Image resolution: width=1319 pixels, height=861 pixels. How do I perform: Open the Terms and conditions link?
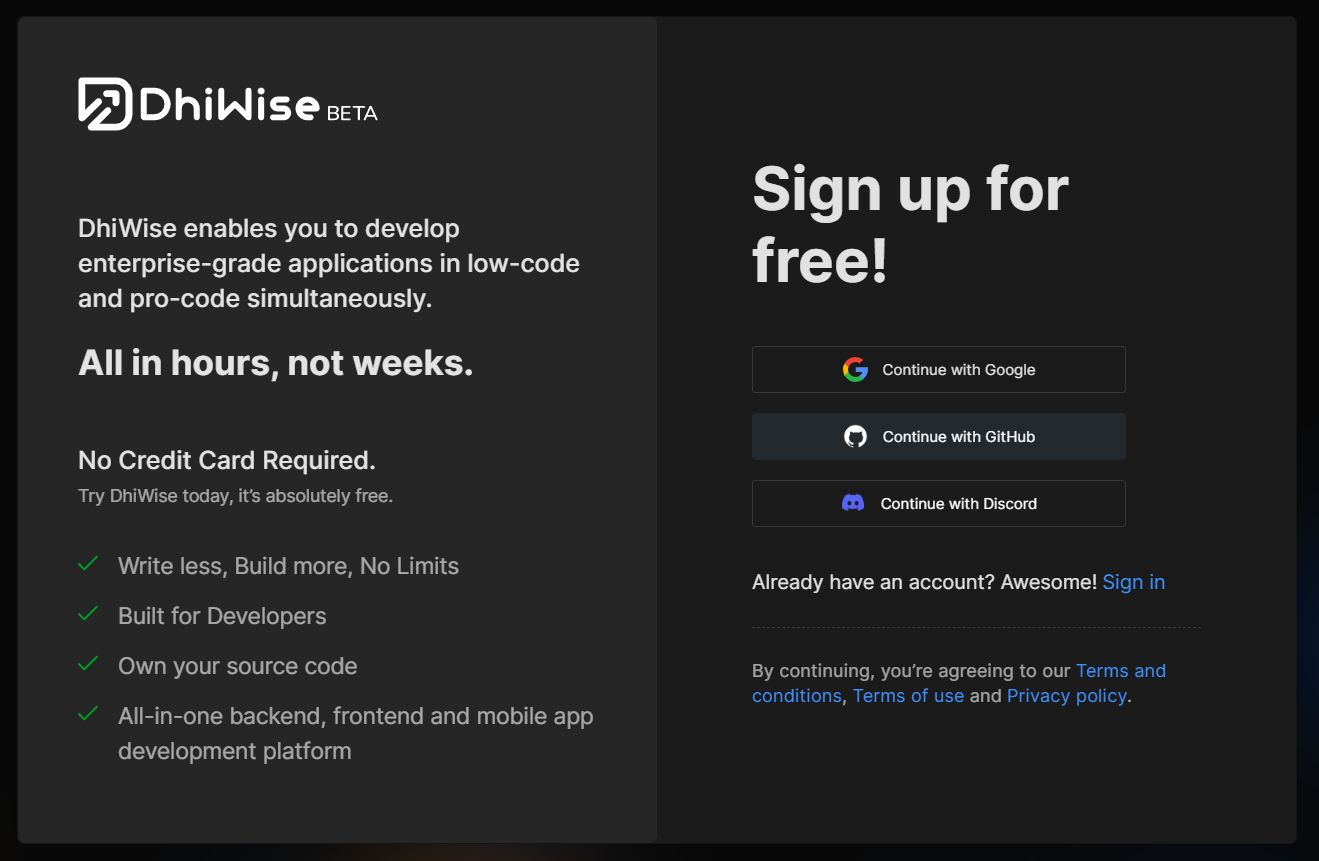[1120, 670]
